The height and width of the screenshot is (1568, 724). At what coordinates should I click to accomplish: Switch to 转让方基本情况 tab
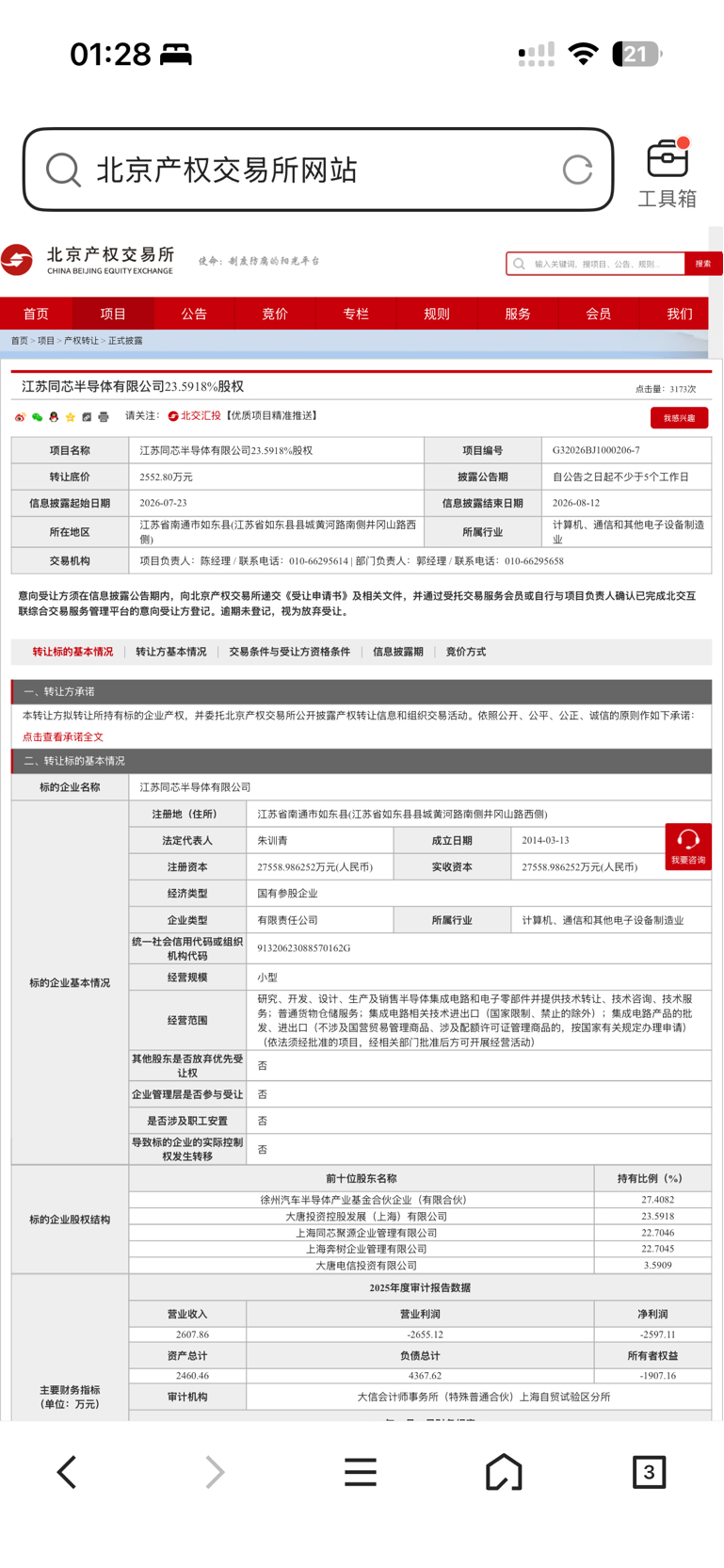(171, 652)
